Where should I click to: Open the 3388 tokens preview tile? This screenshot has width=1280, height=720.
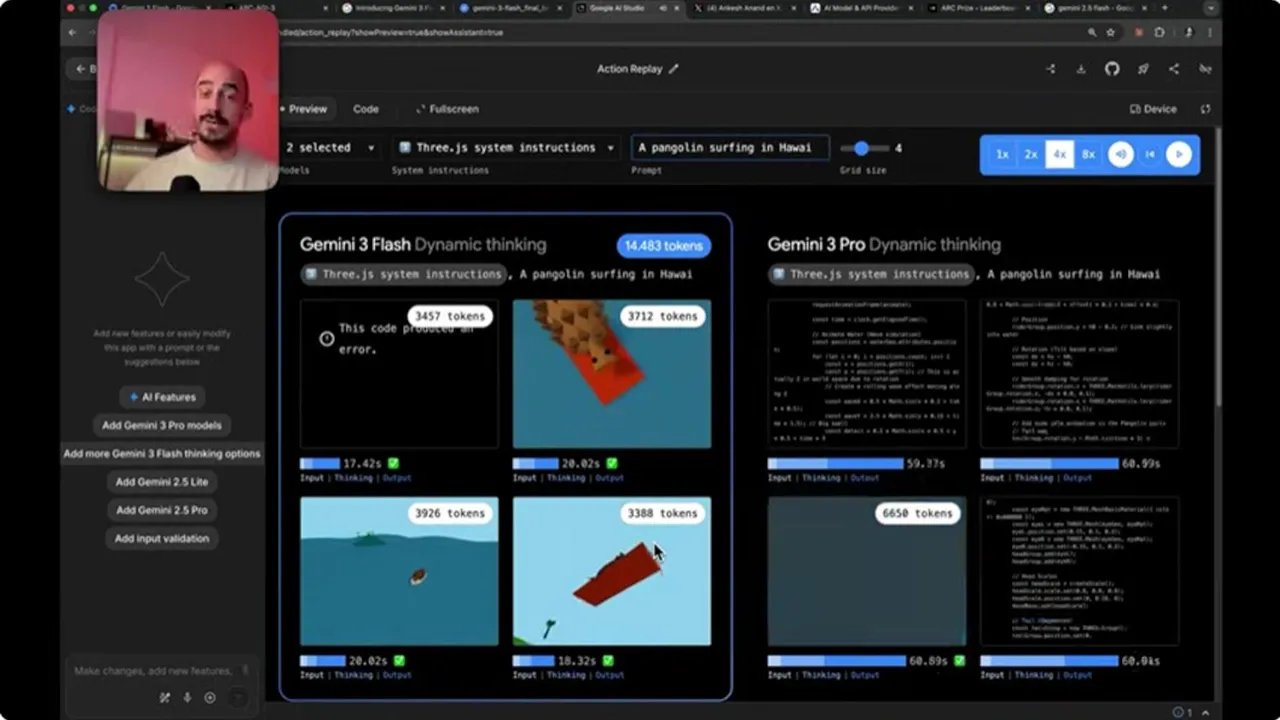[612, 571]
